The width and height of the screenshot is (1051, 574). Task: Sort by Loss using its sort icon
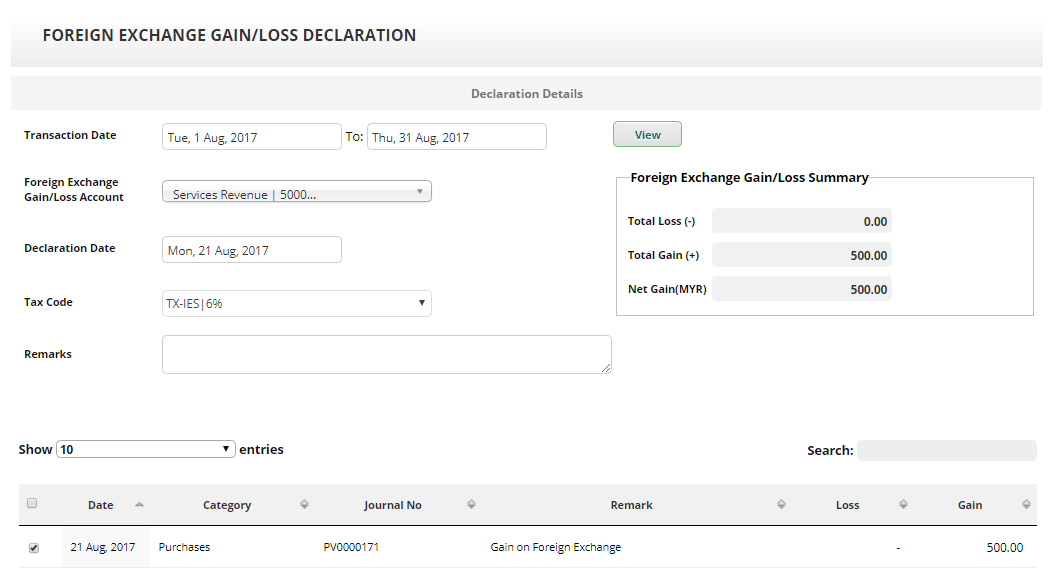point(903,505)
